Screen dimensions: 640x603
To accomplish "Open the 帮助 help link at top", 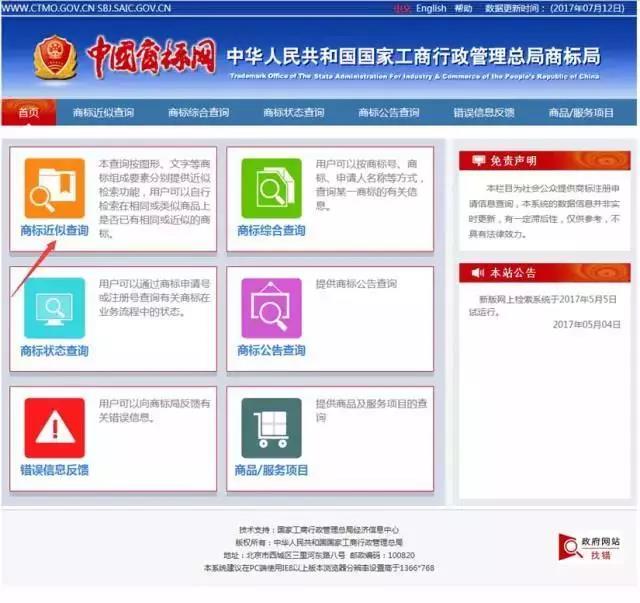I will pos(463,8).
